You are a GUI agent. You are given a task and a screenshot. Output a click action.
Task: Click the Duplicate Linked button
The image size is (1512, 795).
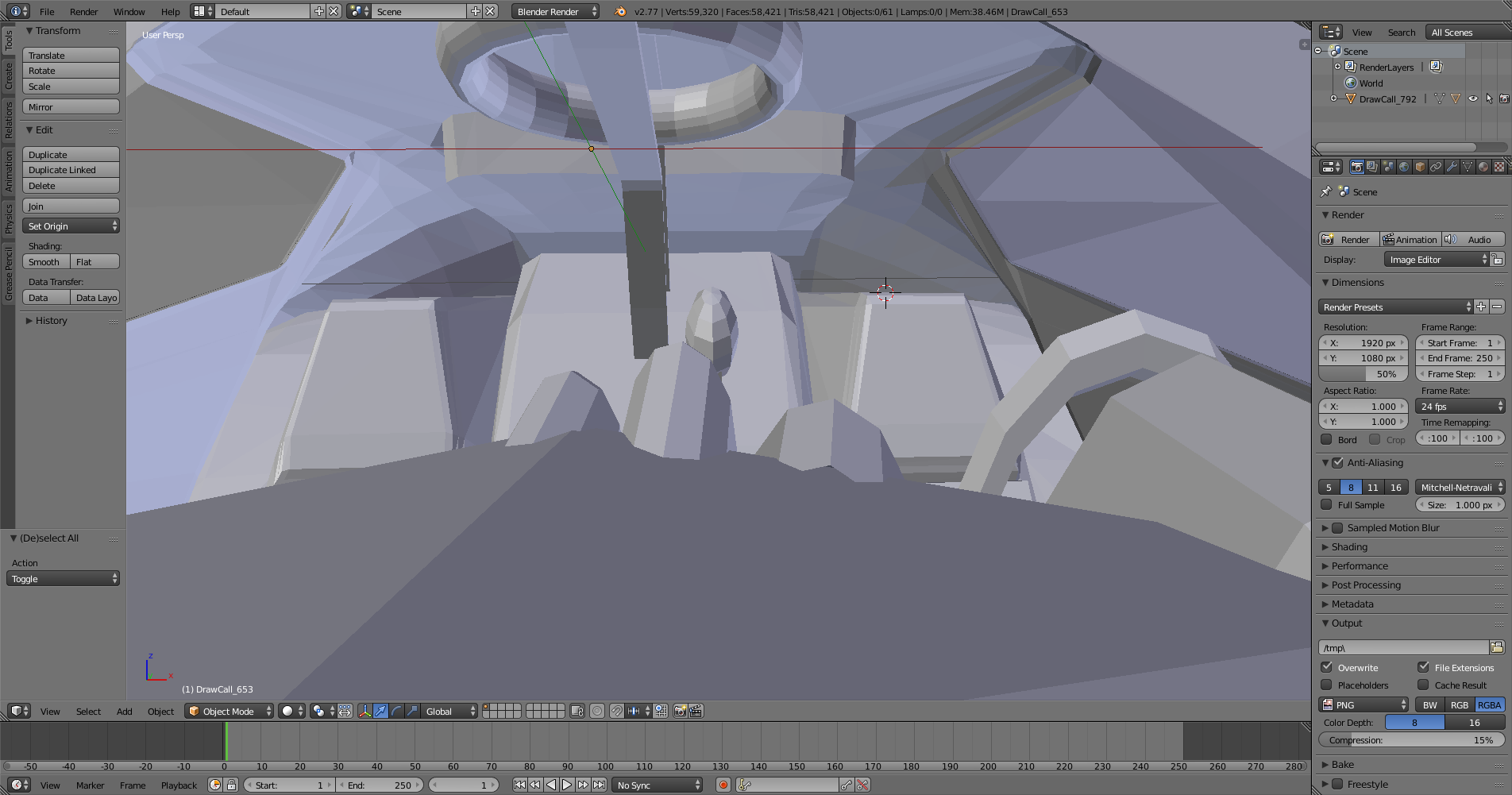point(71,170)
